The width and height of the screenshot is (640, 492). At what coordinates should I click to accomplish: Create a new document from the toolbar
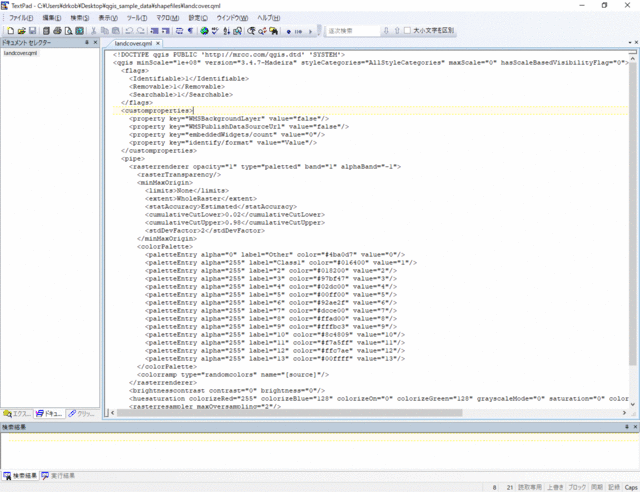[11, 31]
